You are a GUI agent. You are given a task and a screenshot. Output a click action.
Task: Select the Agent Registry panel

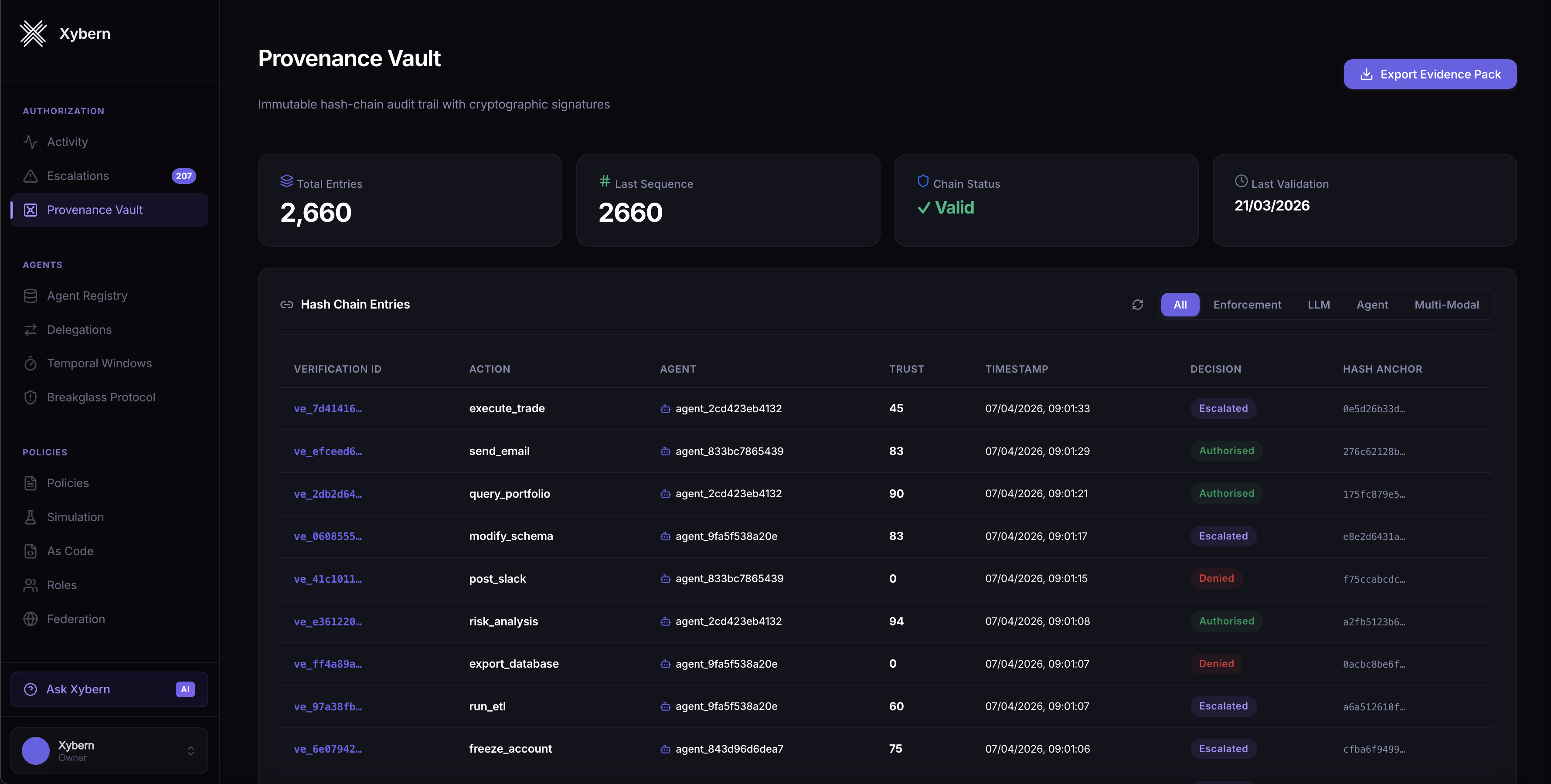click(x=87, y=295)
